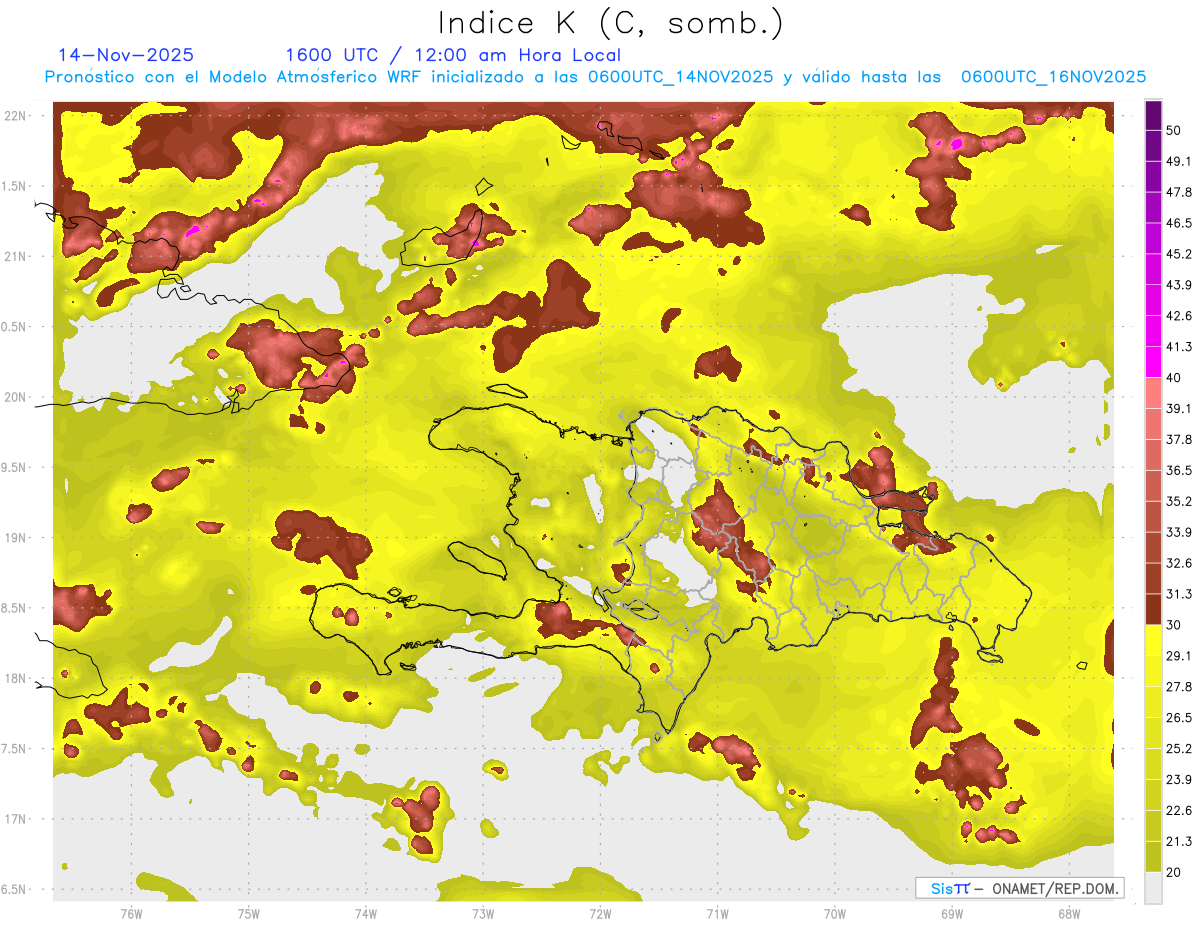
Task: Pick the dark purple swatch above 50
Action: [x=1153, y=115]
